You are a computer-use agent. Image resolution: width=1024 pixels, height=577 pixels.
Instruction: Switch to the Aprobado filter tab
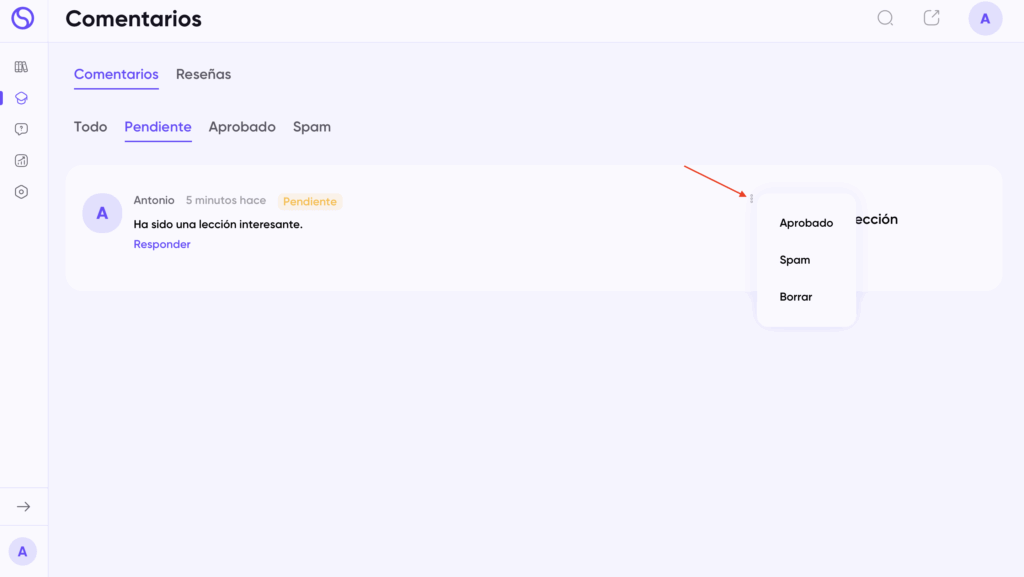pos(242,127)
